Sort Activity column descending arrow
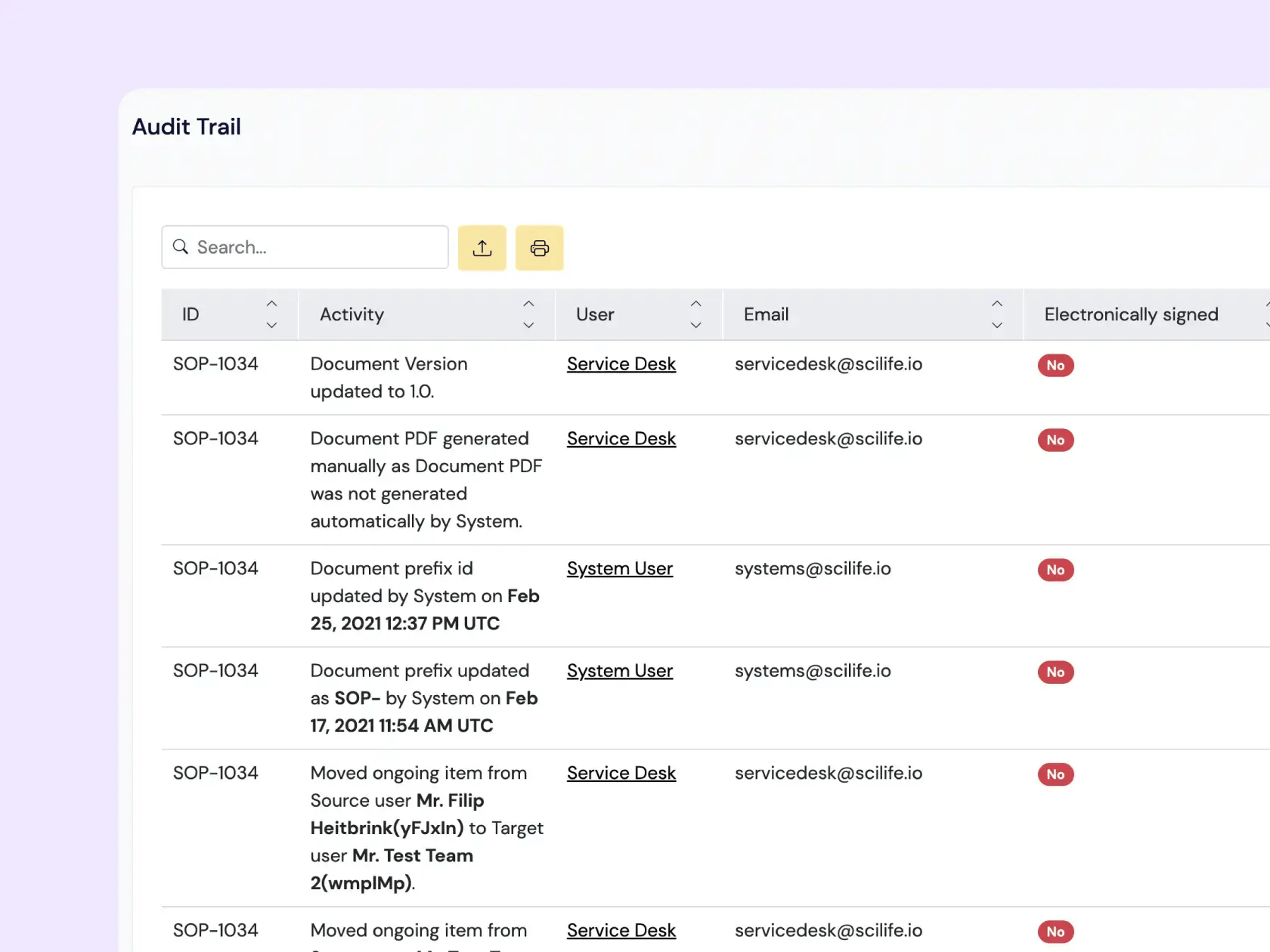This screenshot has height=952, width=1270. click(x=528, y=325)
